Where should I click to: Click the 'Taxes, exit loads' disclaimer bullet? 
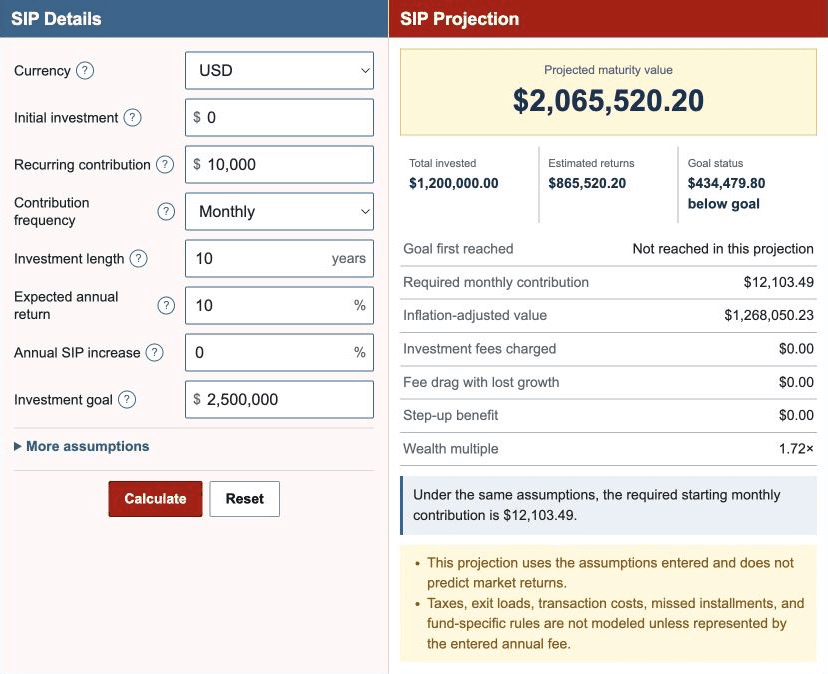pyautogui.click(x=615, y=623)
